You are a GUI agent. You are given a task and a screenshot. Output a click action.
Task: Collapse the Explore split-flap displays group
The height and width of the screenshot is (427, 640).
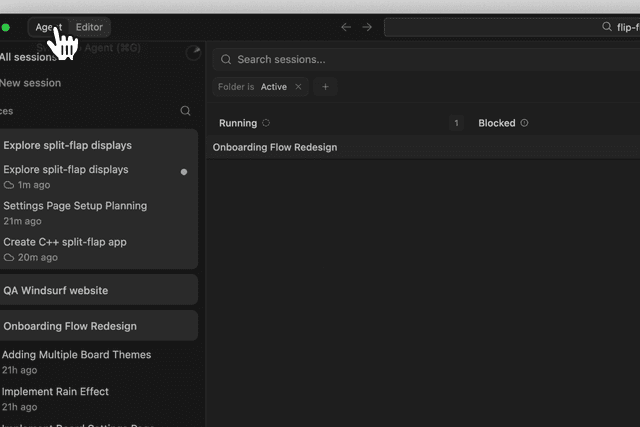67,145
